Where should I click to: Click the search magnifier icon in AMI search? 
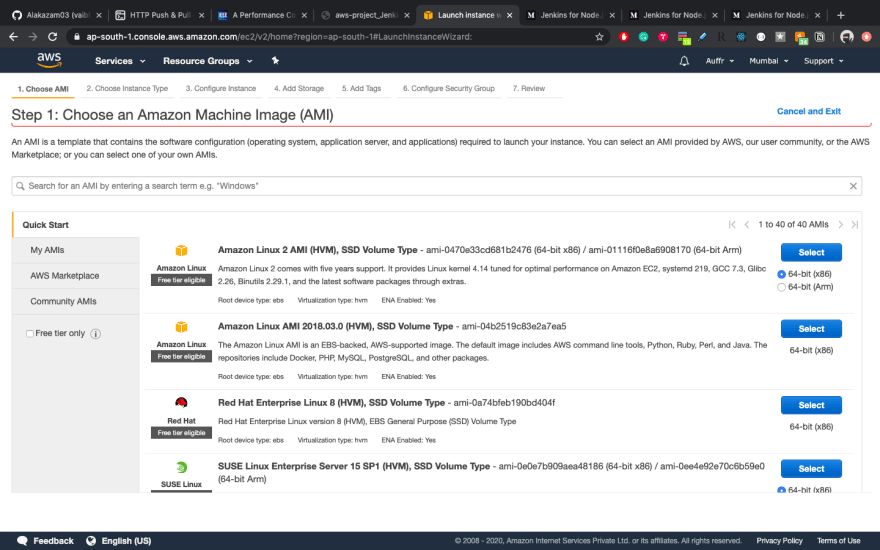(20, 186)
